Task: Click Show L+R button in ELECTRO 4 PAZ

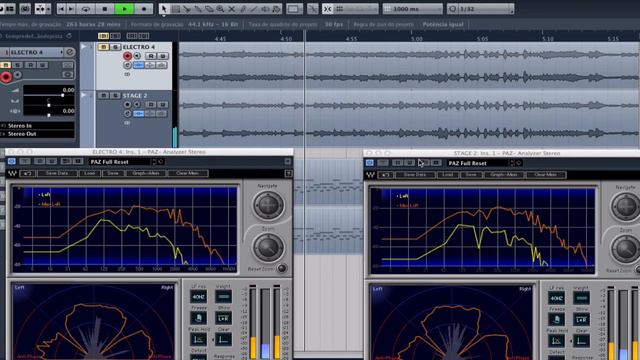Action: pos(223,318)
